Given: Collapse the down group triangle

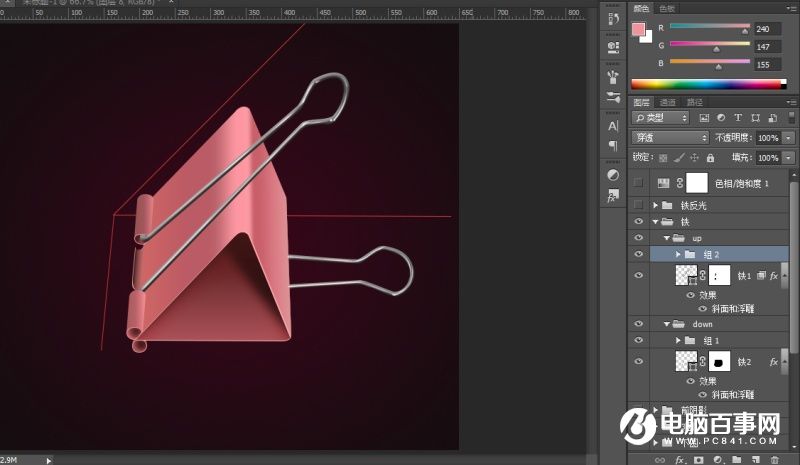Looking at the screenshot, I should click(667, 324).
